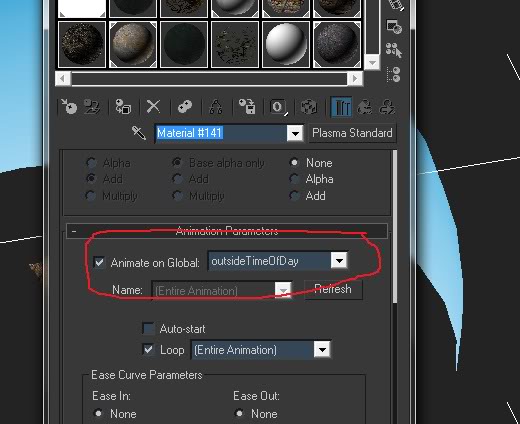Click the Get Material icon

(x=69, y=107)
